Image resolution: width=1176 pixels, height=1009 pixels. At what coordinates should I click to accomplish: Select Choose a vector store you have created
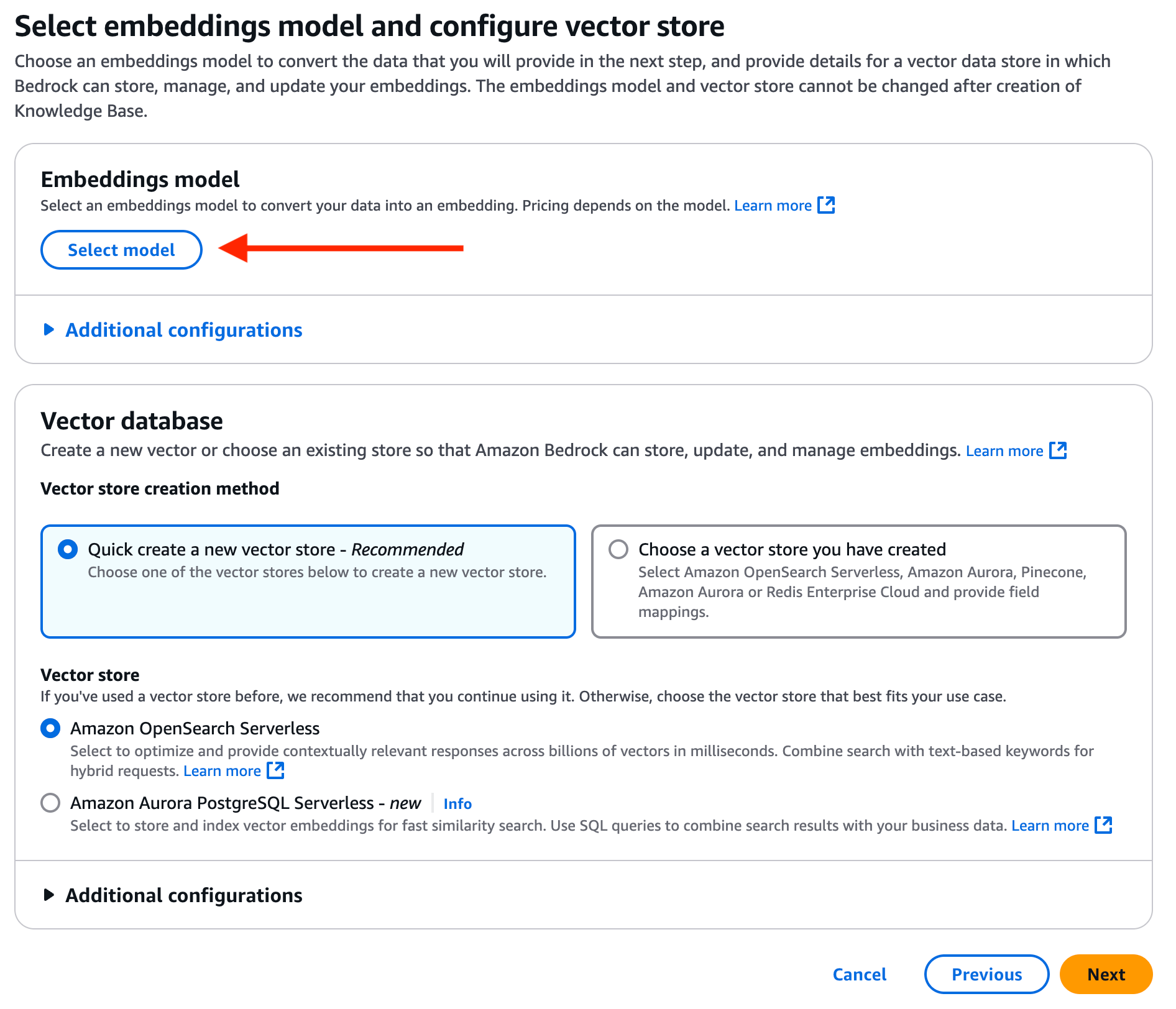(618, 549)
